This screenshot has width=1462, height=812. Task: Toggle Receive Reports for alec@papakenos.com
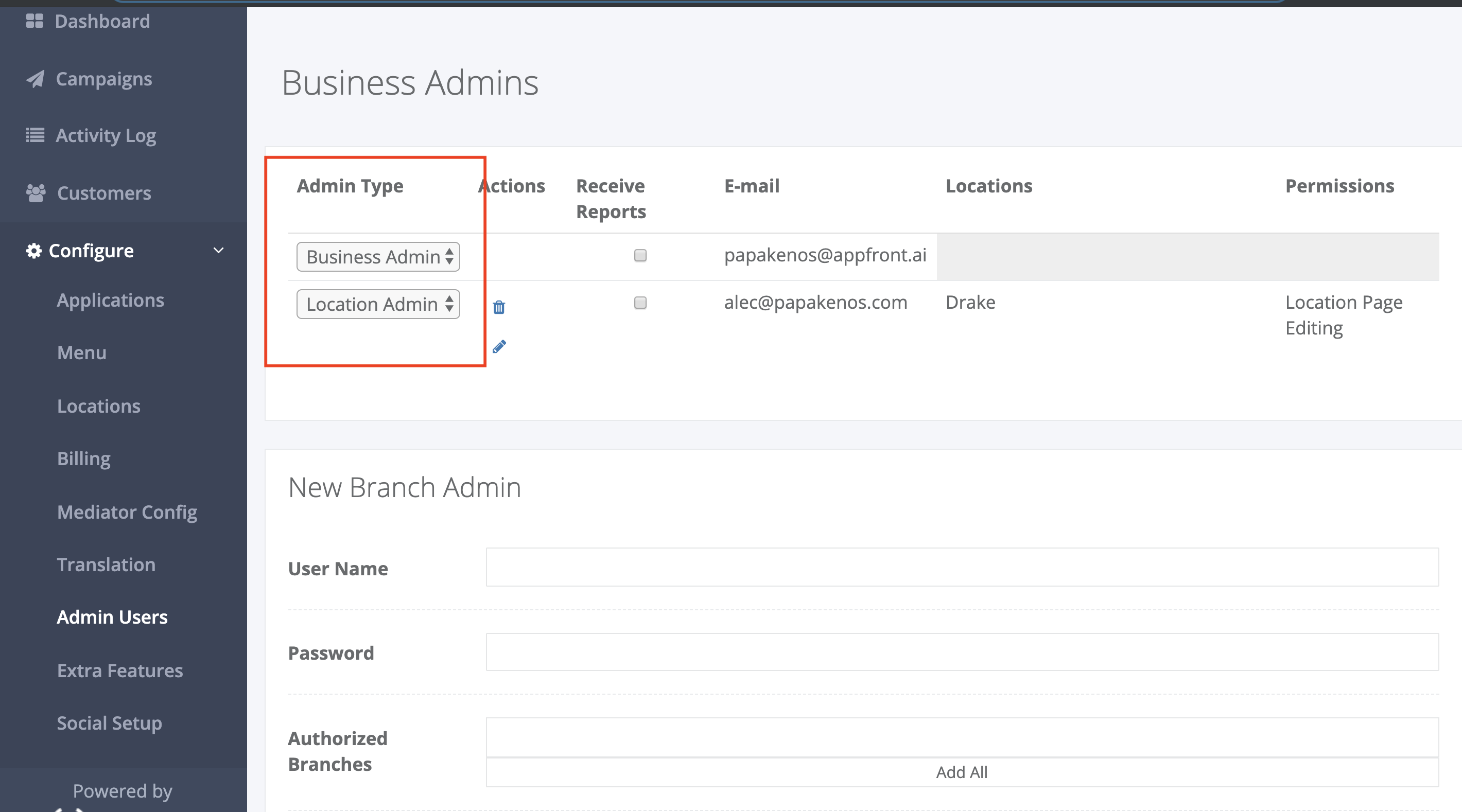[x=640, y=303]
